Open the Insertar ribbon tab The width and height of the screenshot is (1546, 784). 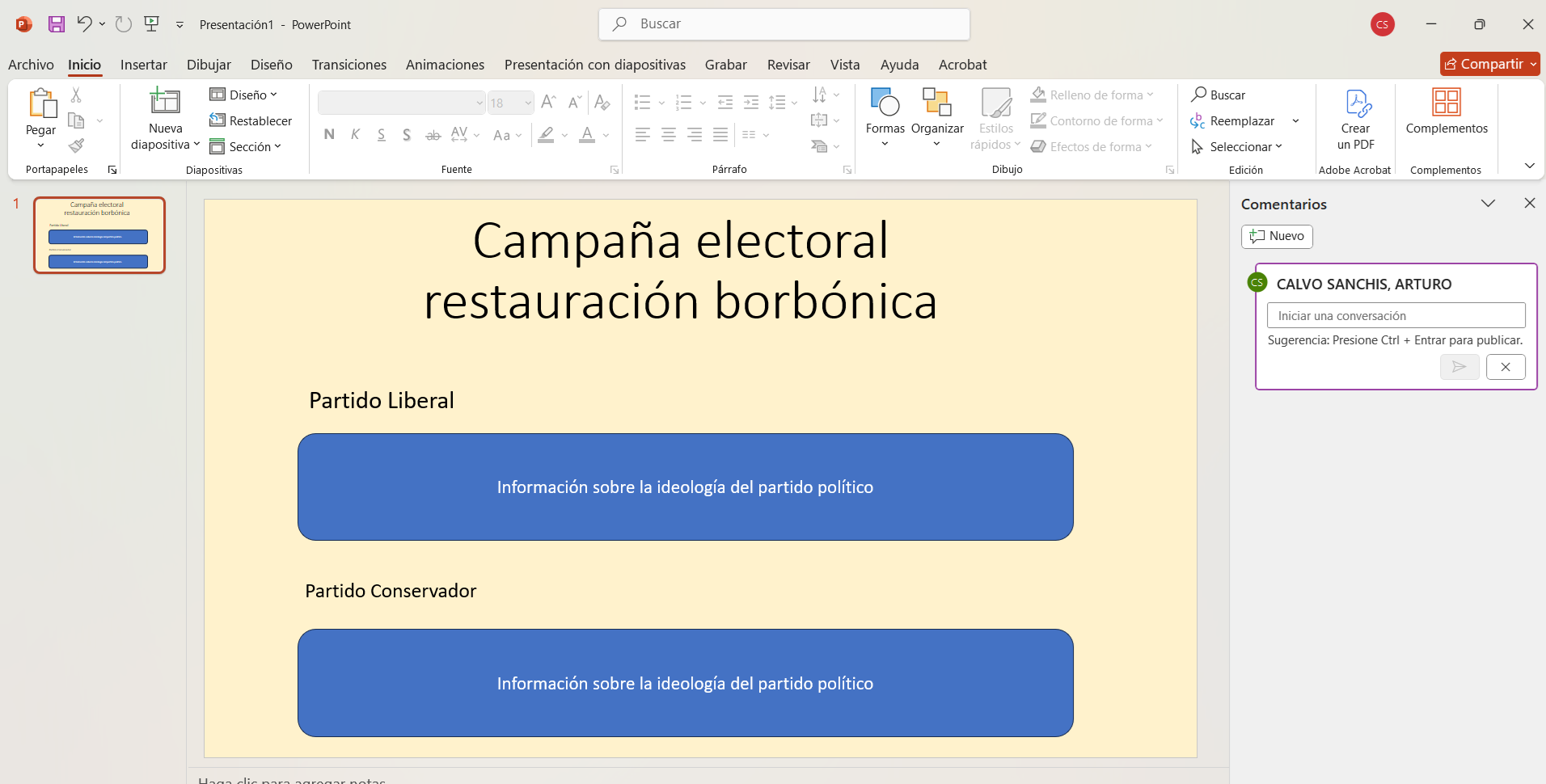(x=143, y=65)
